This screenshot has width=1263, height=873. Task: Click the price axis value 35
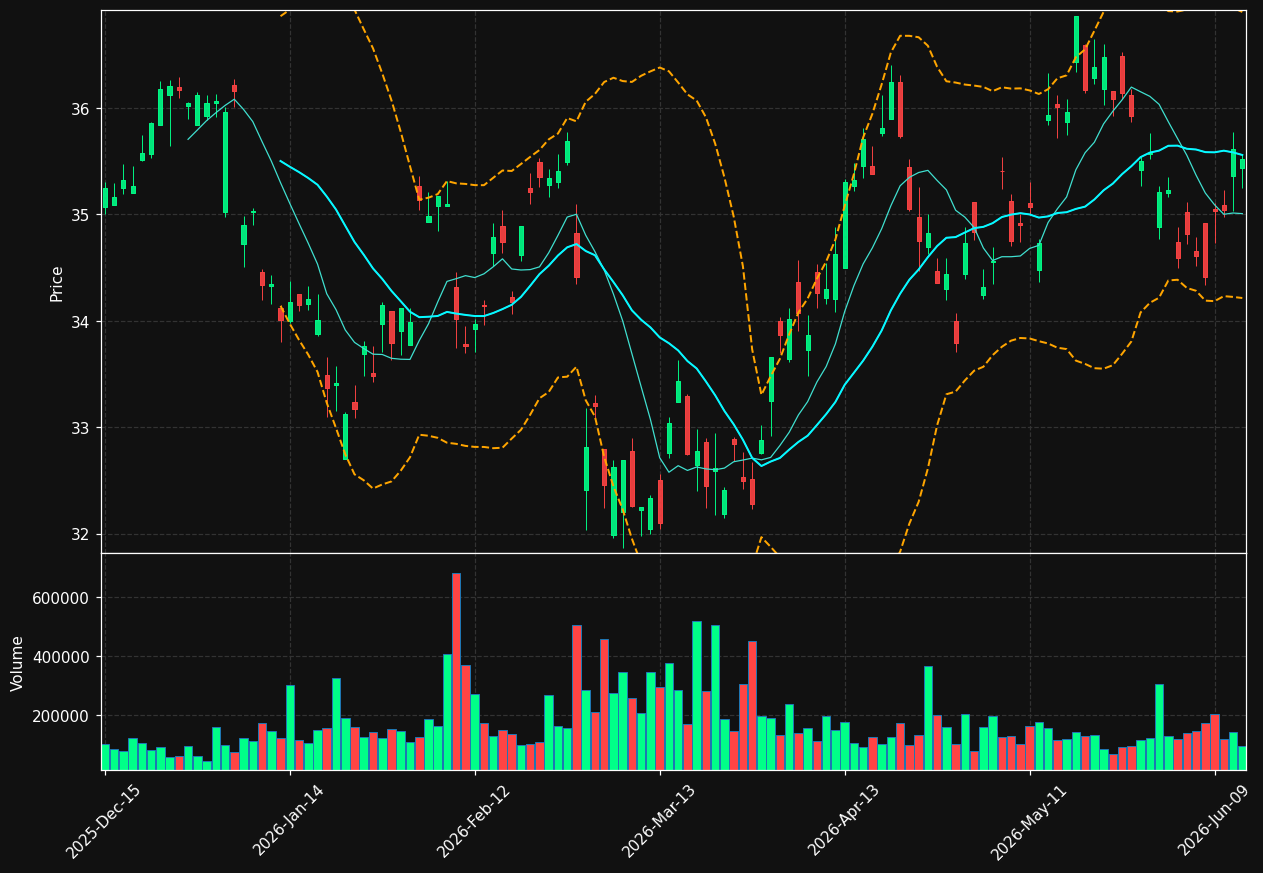point(83,215)
